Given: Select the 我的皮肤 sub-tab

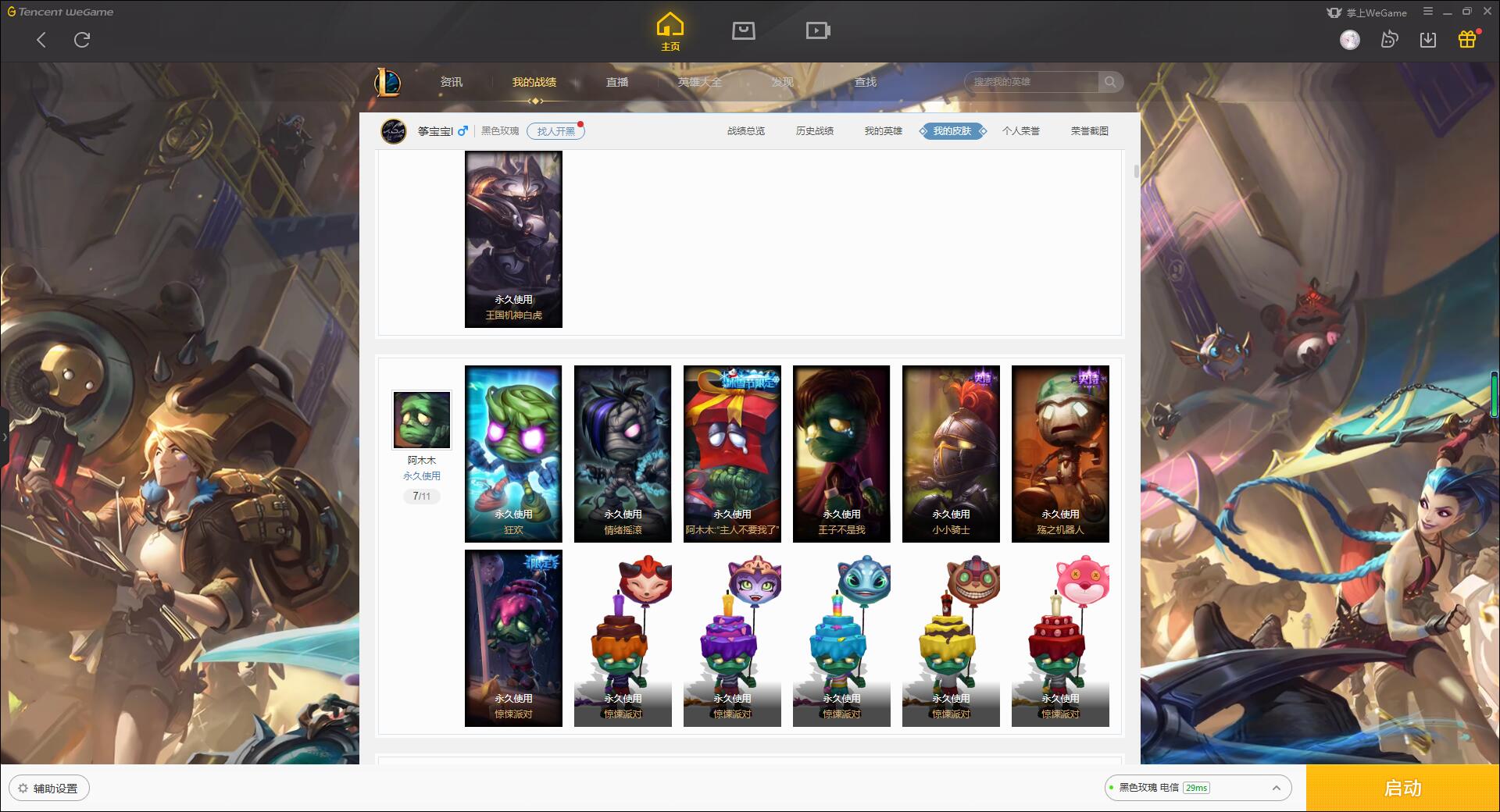Looking at the screenshot, I should 952,131.
